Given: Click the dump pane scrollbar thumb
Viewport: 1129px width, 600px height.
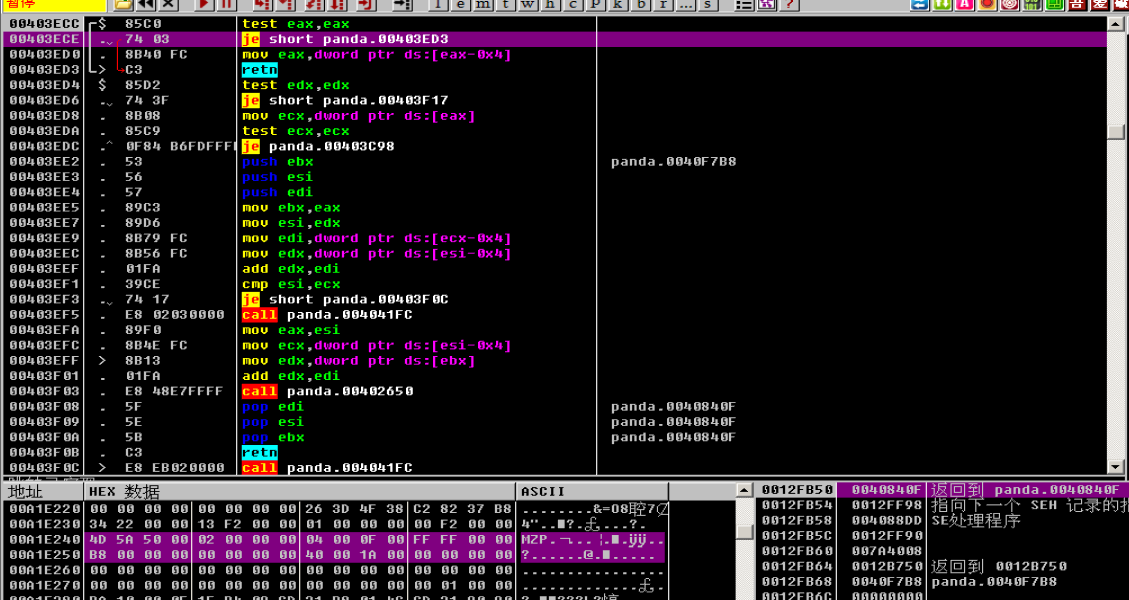Looking at the screenshot, I should click(746, 532).
